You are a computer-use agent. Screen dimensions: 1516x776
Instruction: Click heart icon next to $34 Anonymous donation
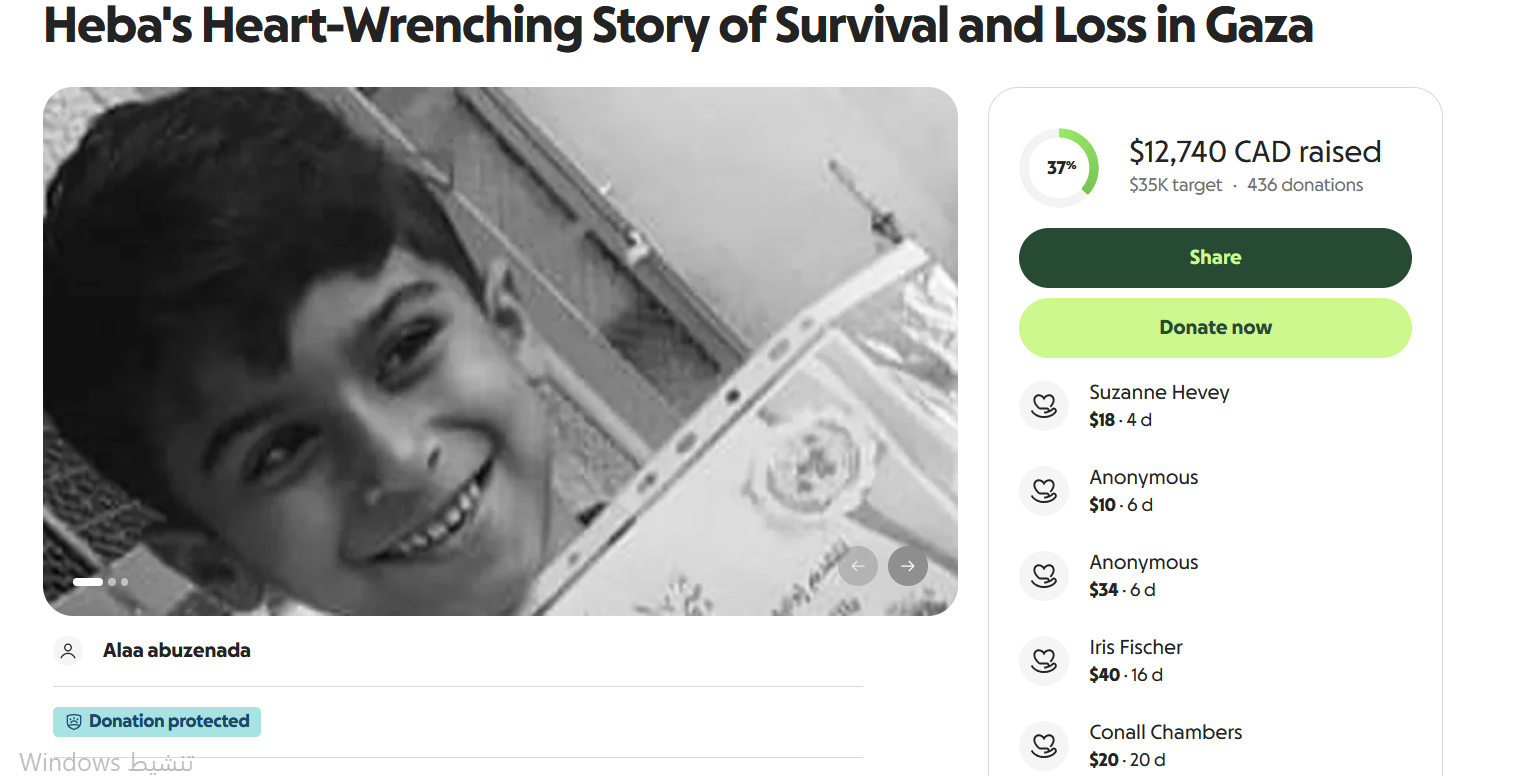click(x=1044, y=575)
